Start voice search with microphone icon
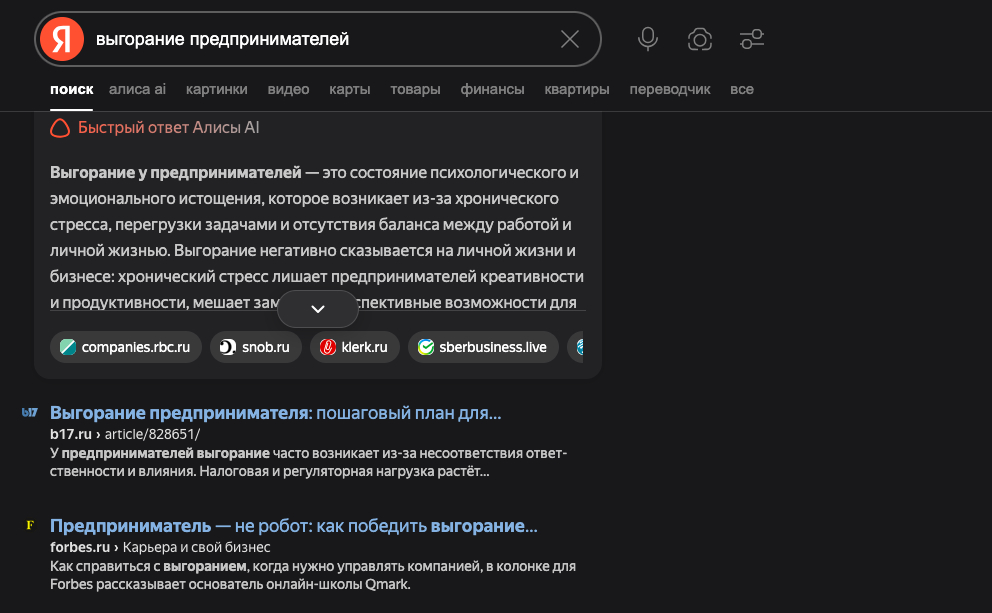992x613 pixels. tap(648, 39)
